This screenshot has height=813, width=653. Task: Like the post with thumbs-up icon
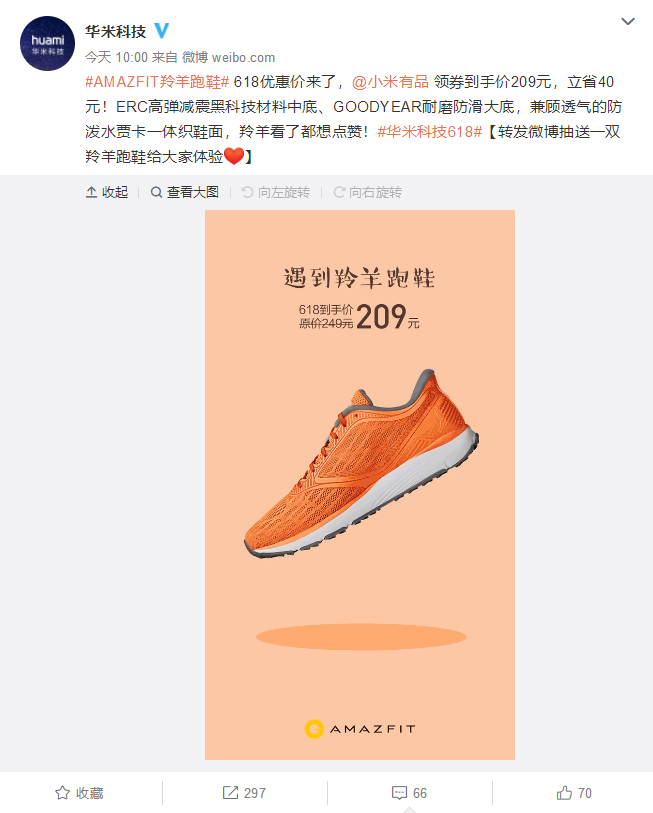tap(564, 792)
